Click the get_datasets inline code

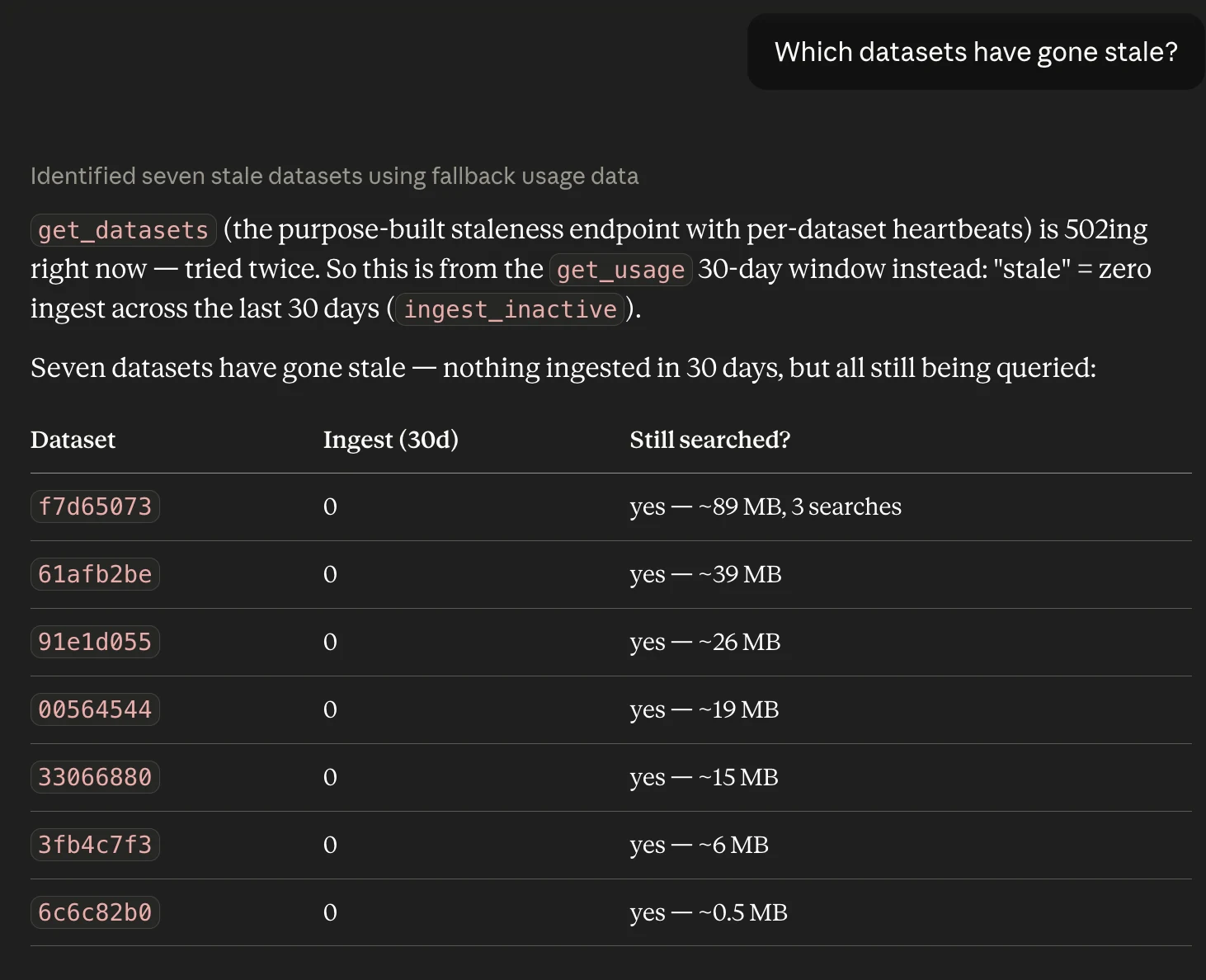coord(124,229)
